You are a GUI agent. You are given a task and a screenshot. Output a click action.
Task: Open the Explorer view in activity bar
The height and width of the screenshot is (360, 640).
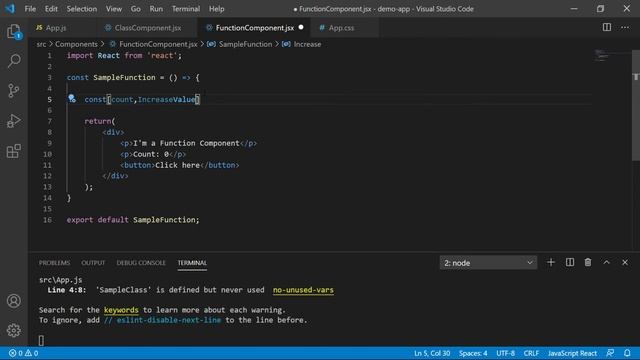coord(13,32)
